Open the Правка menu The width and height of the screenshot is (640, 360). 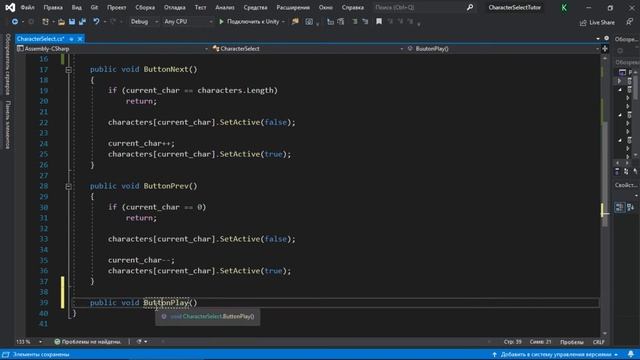click(53, 7)
